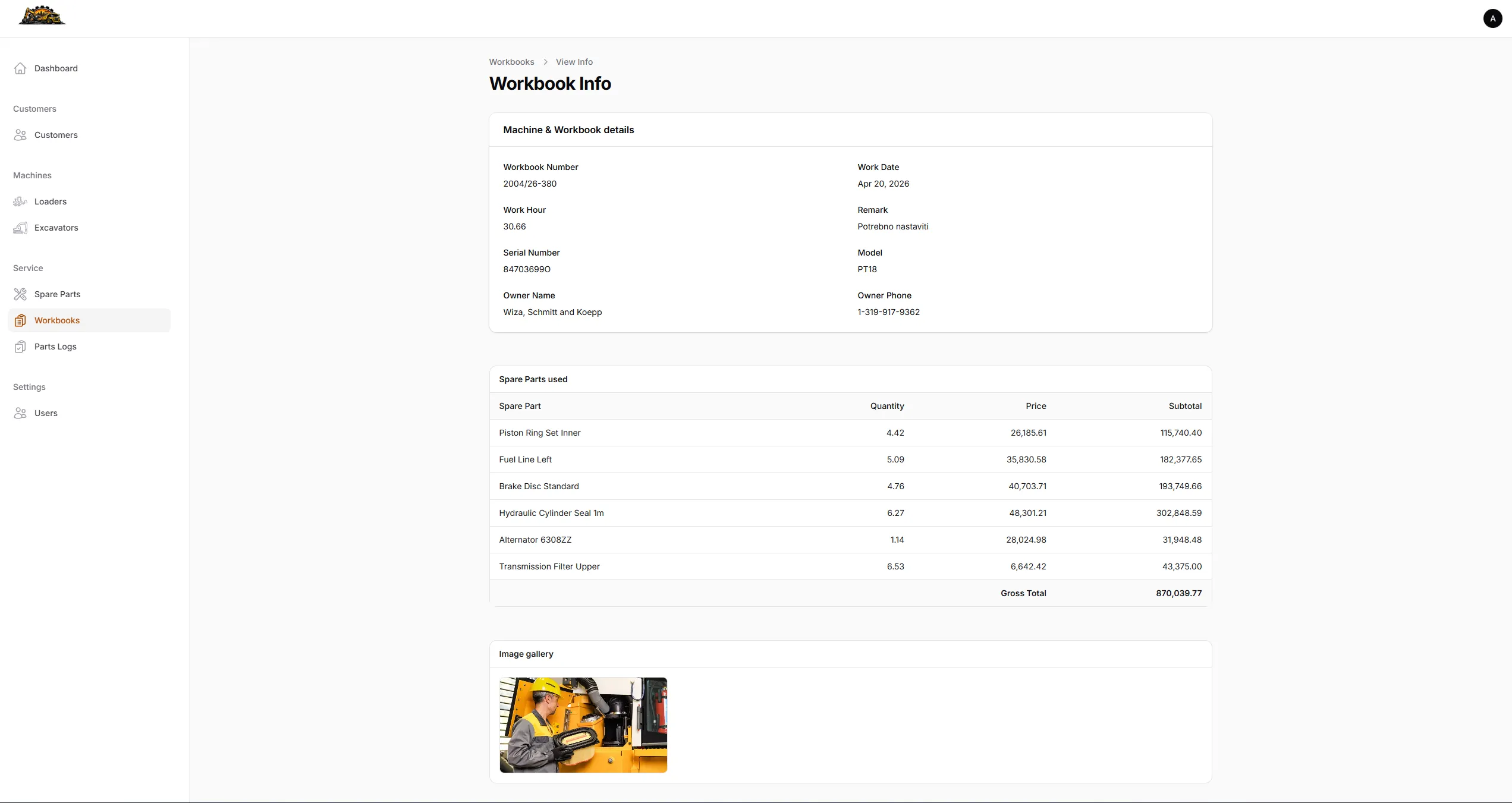Click the Transmission Filter Upper row

850,566
